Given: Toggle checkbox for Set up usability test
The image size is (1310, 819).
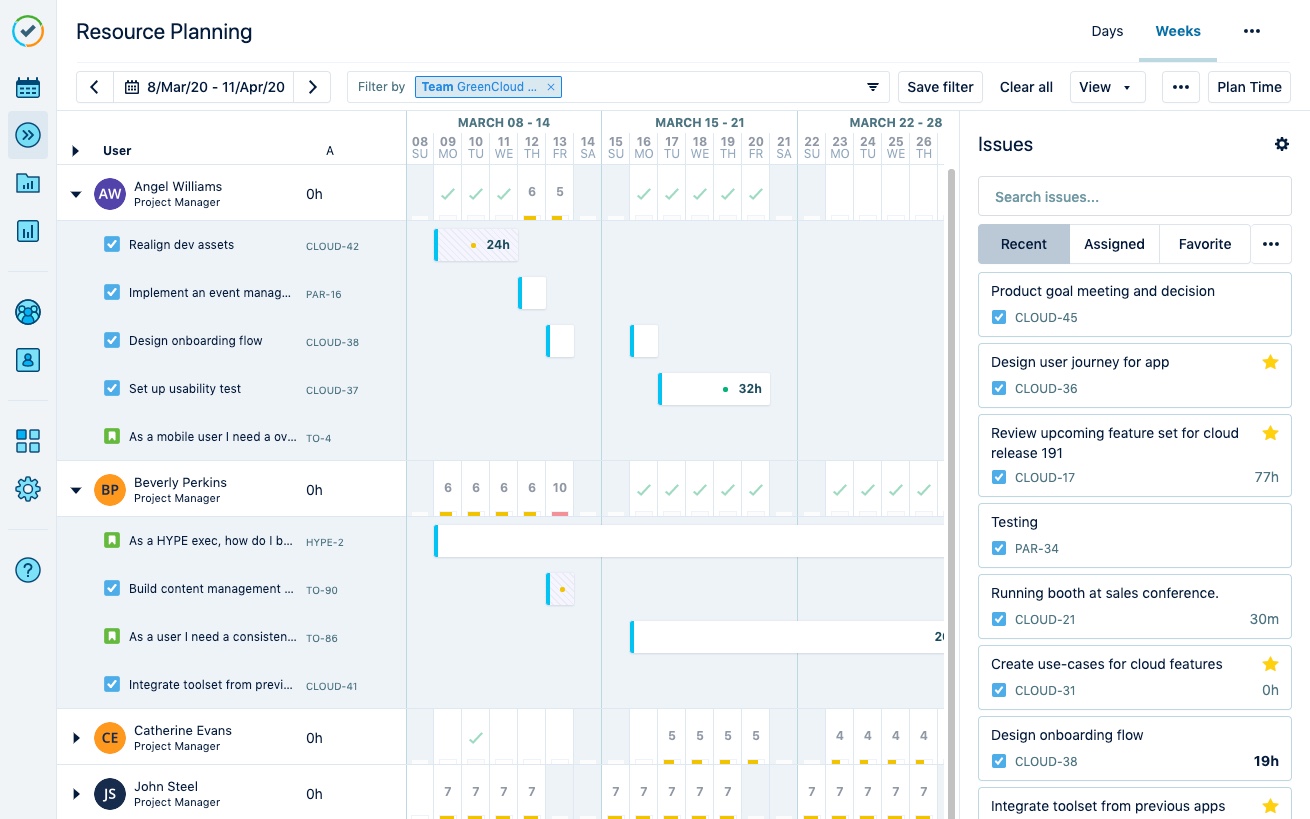Looking at the screenshot, I should [x=112, y=388].
